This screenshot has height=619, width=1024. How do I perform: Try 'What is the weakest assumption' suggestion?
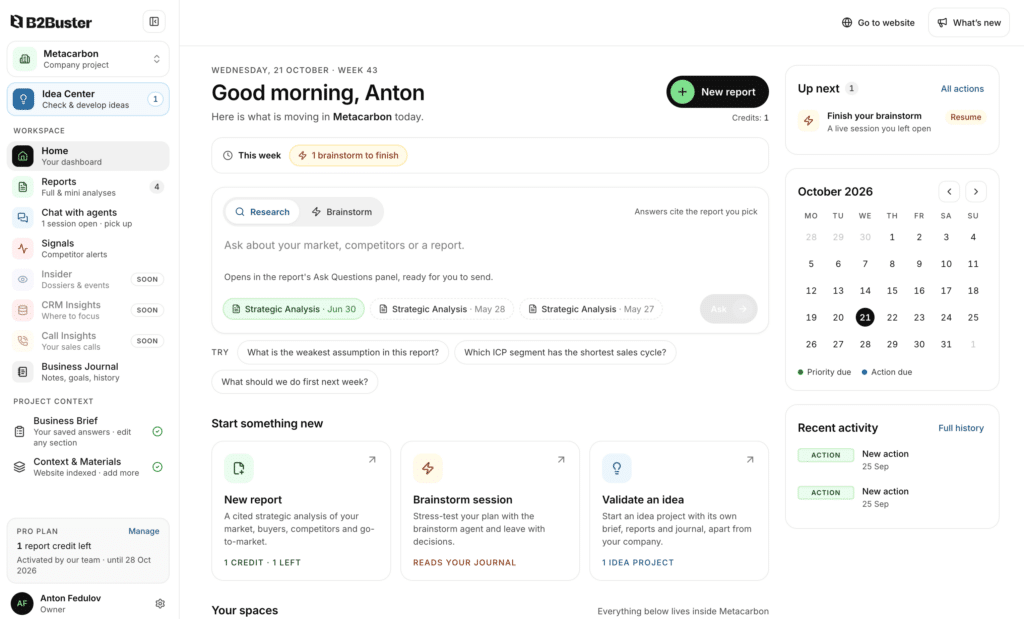[343, 352]
